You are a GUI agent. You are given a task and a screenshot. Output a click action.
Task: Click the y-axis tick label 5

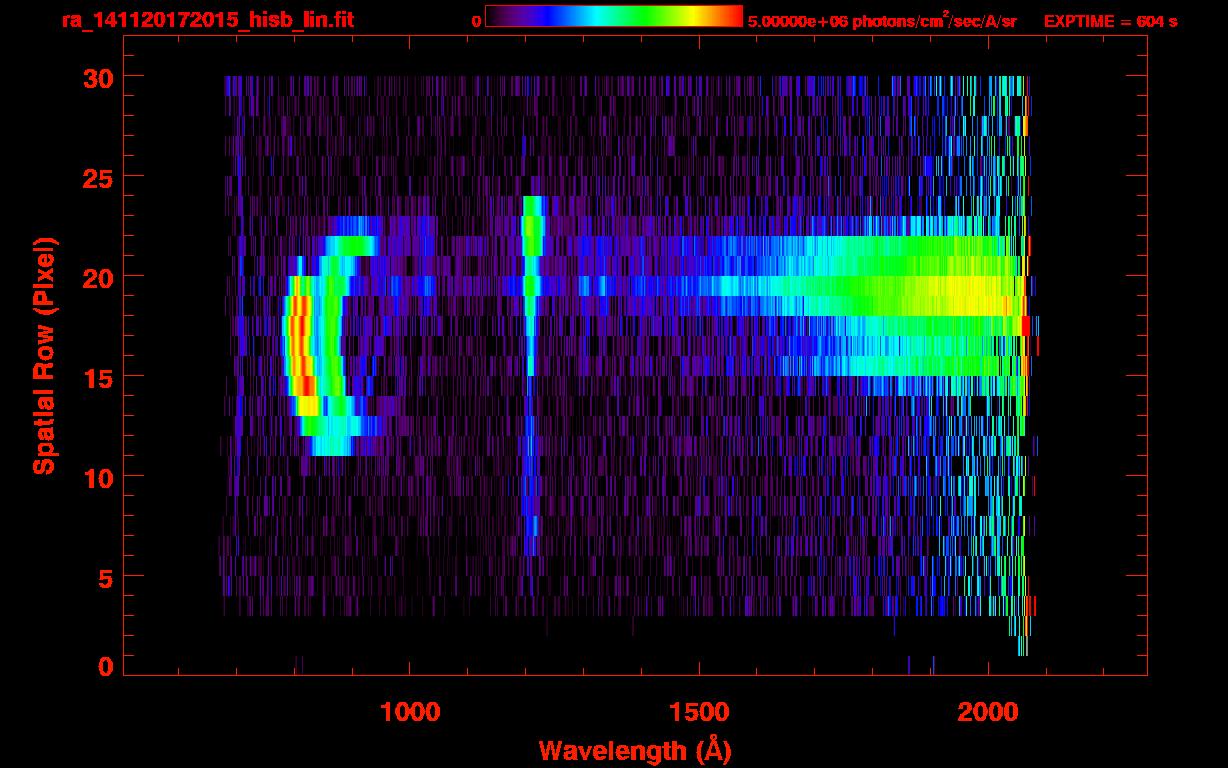(104, 577)
